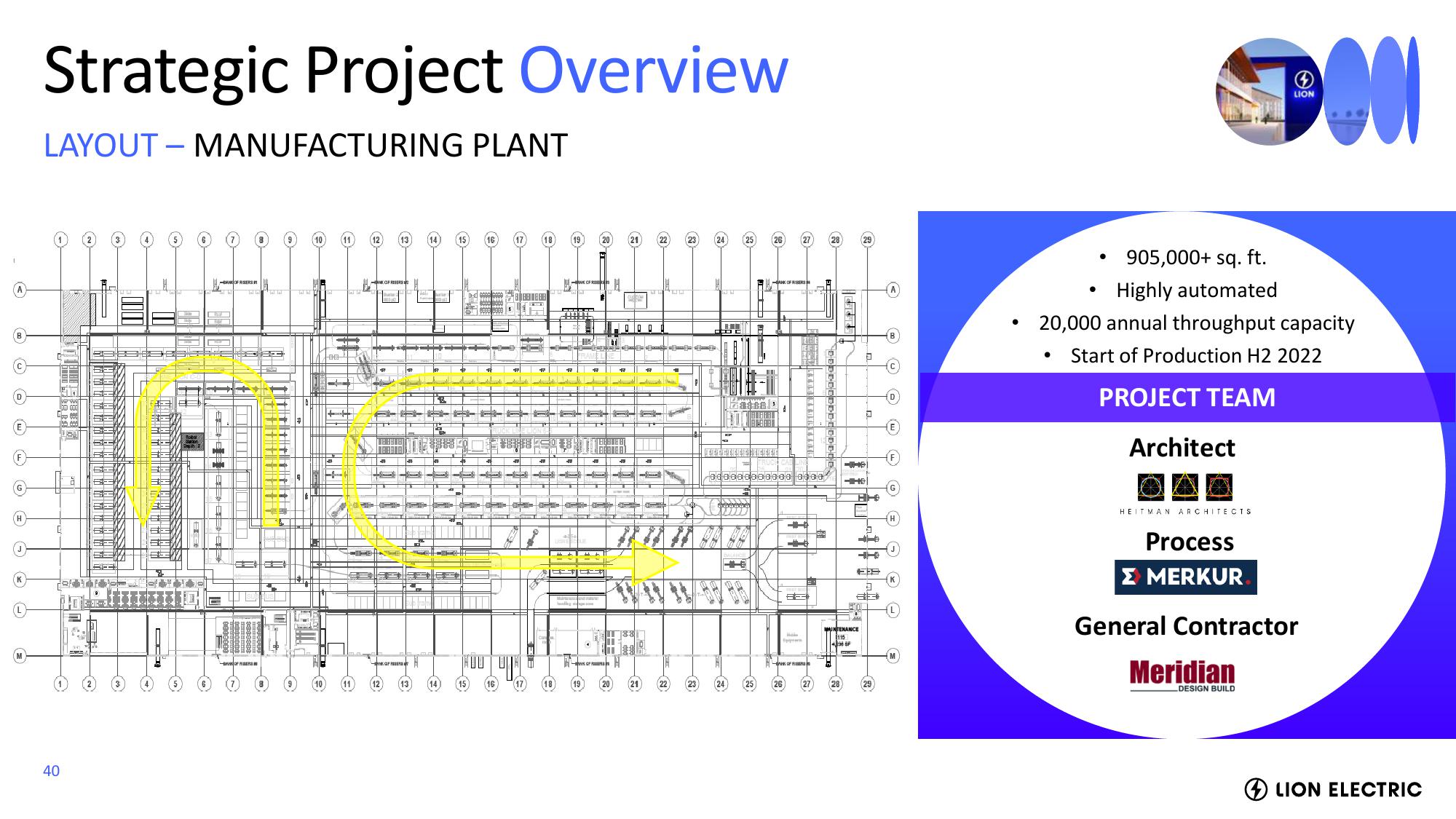The width and height of the screenshot is (1456, 819).
Task: Click the Heitman Architects logo
Action: point(1185,494)
